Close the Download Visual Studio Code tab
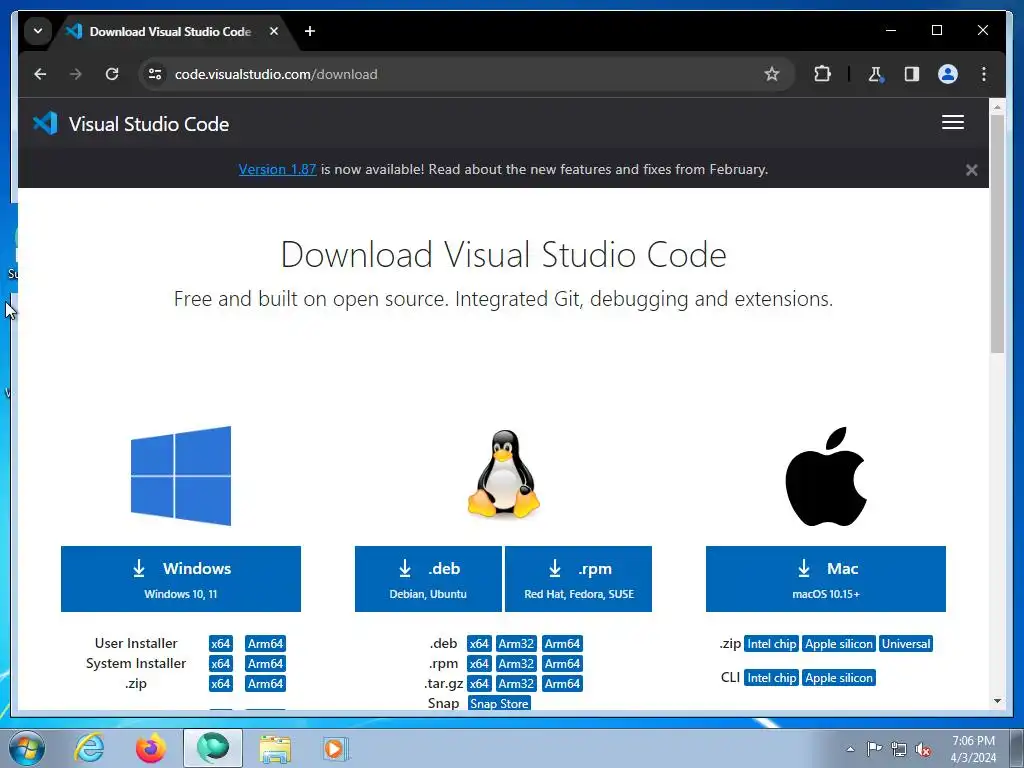Viewport: 1024px width, 768px height. (274, 31)
